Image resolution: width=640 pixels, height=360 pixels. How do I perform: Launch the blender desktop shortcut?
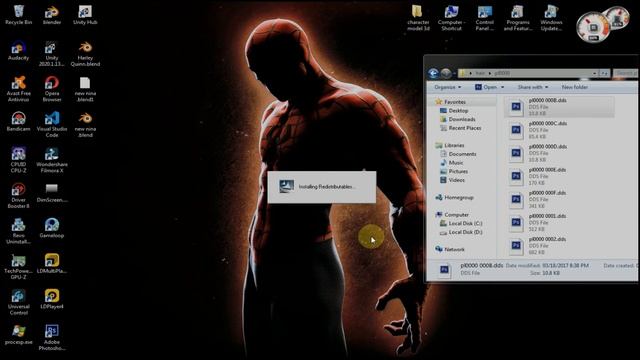(52, 15)
